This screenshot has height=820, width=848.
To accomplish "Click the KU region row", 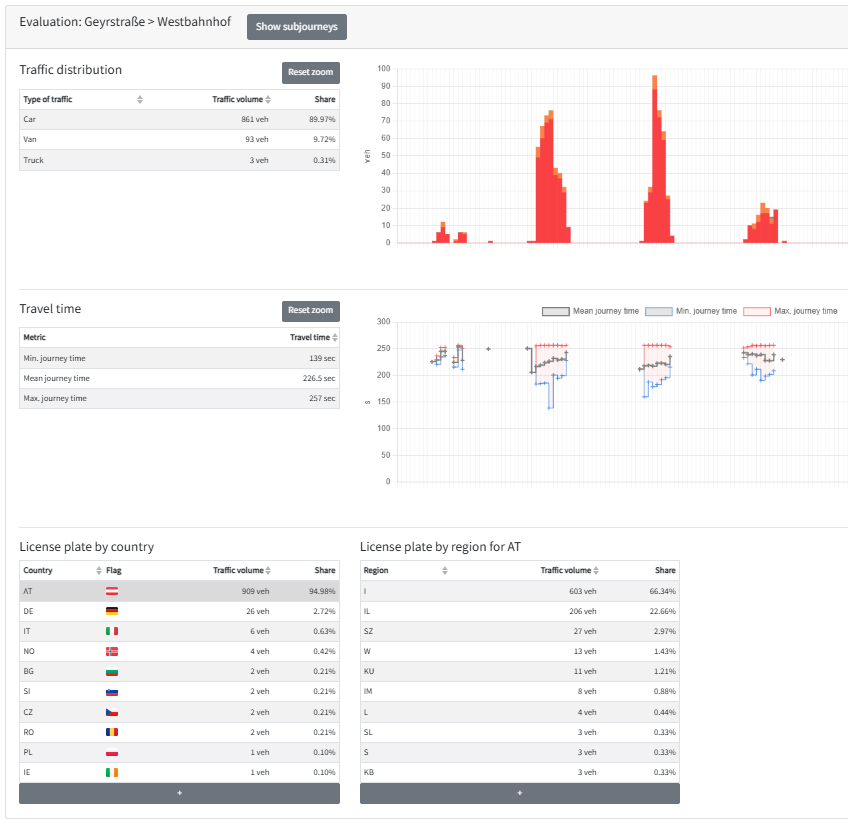I will 520,671.
